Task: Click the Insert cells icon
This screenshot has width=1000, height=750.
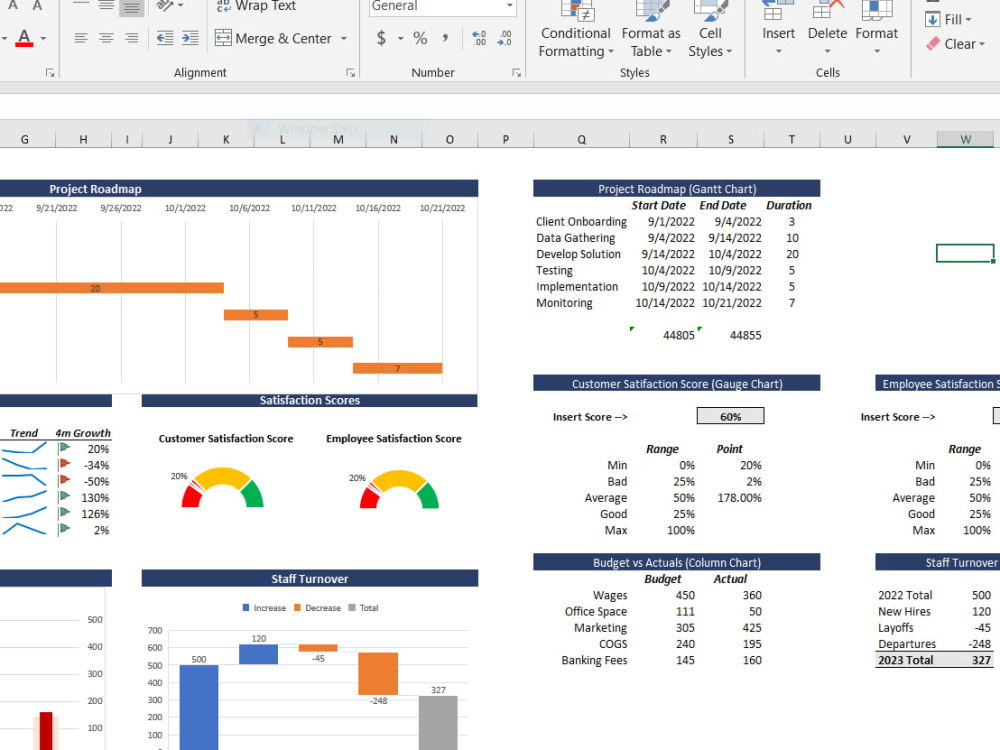Action: click(778, 10)
